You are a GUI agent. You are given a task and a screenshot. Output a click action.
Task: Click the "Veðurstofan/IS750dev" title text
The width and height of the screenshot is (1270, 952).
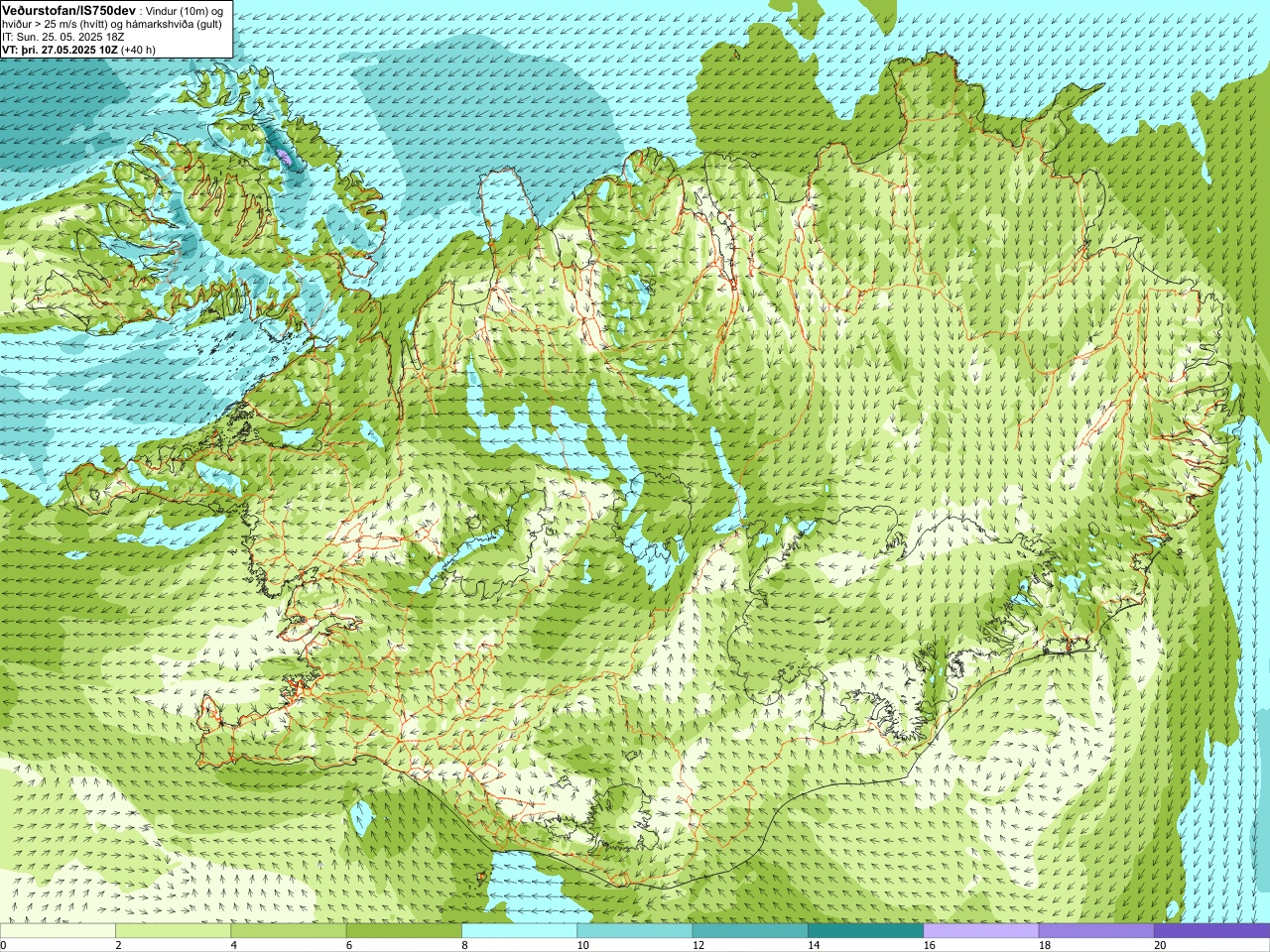coord(69,10)
